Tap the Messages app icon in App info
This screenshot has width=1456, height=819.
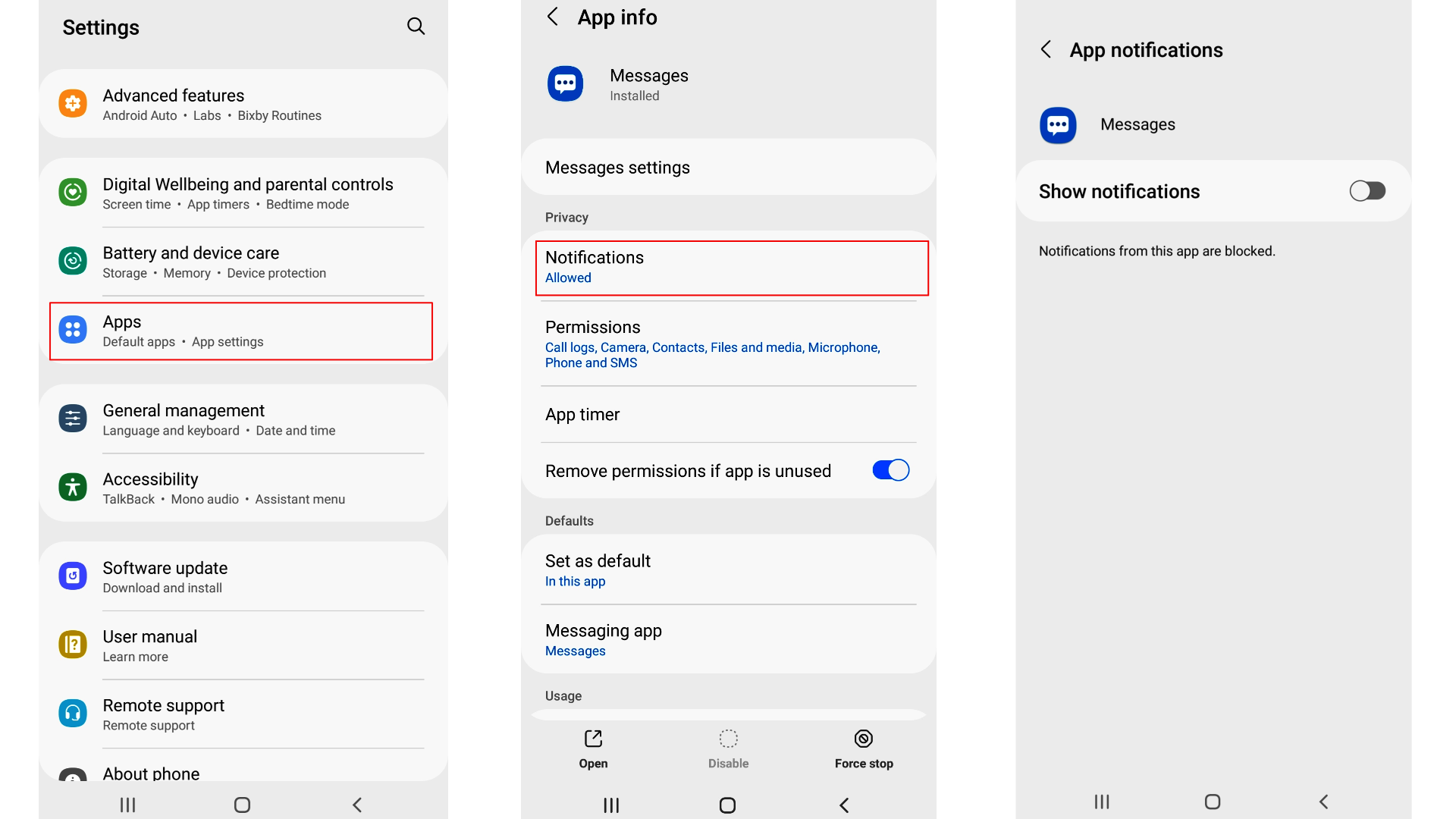click(x=565, y=84)
